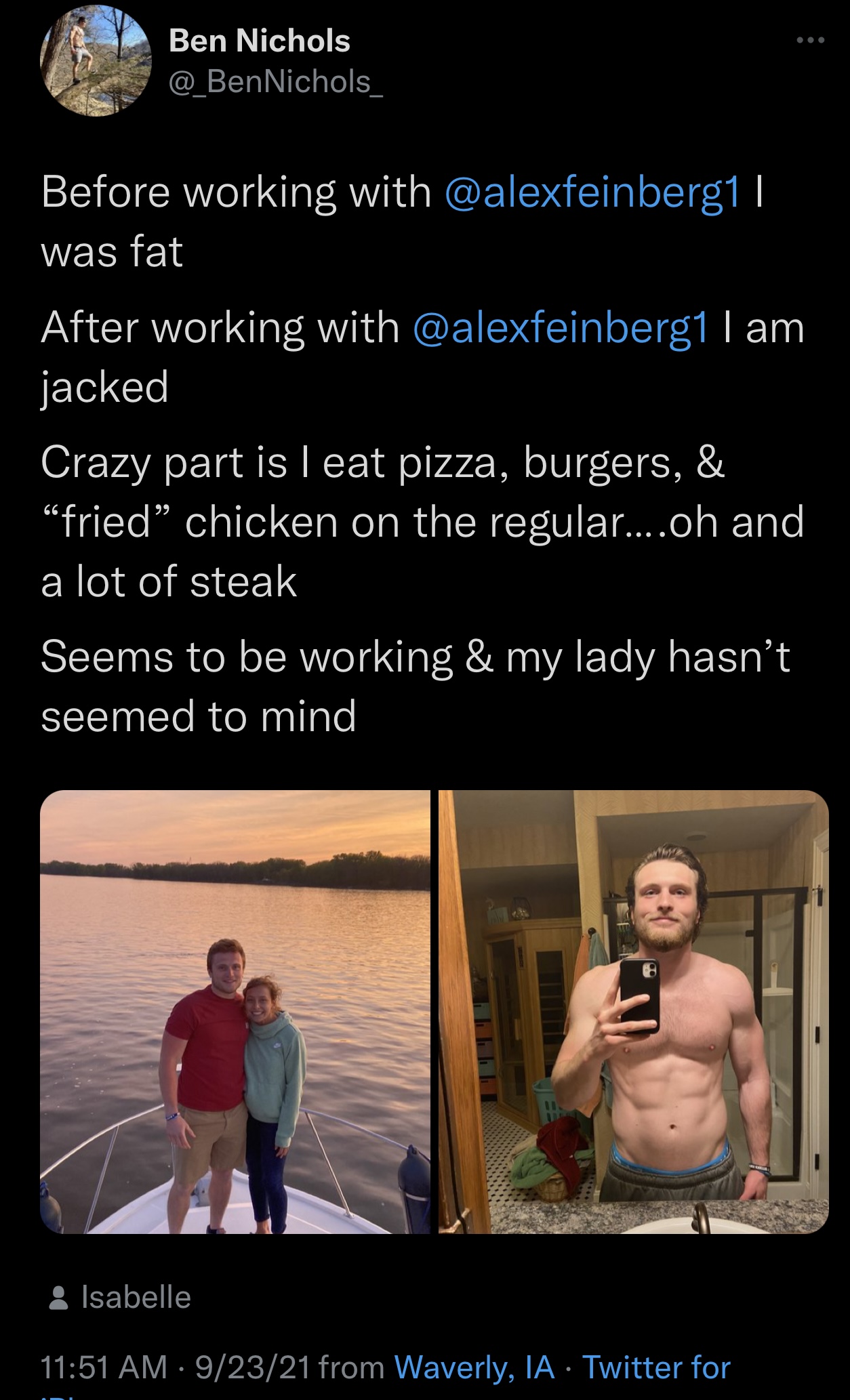This screenshot has width=850, height=1400.
Task: Tap the "was fat" text line
Action: tap(113, 252)
